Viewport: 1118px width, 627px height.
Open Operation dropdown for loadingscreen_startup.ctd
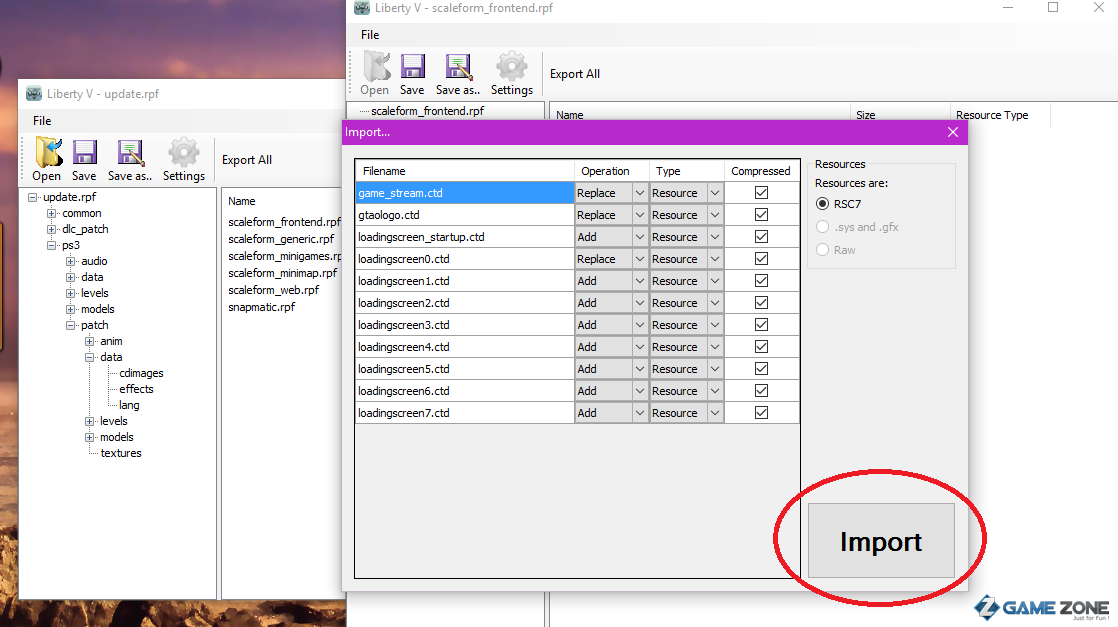click(x=640, y=238)
